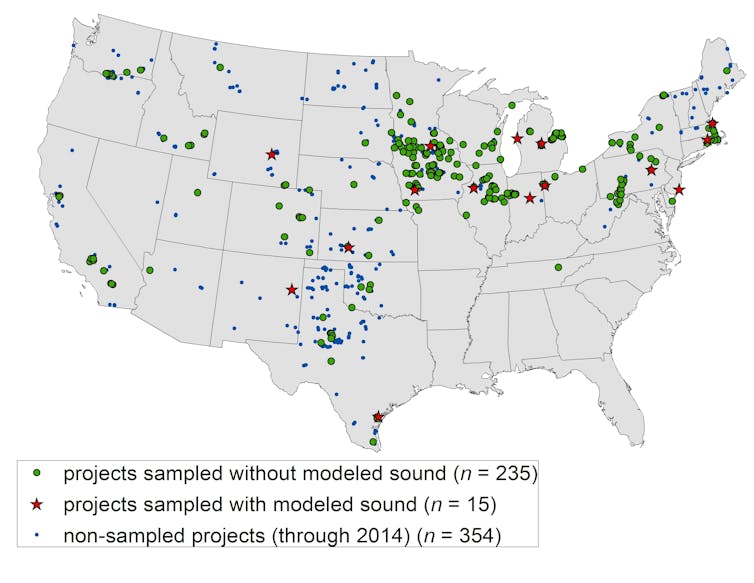Select the red star in central Illinois
The image size is (754, 583).
pos(473,188)
